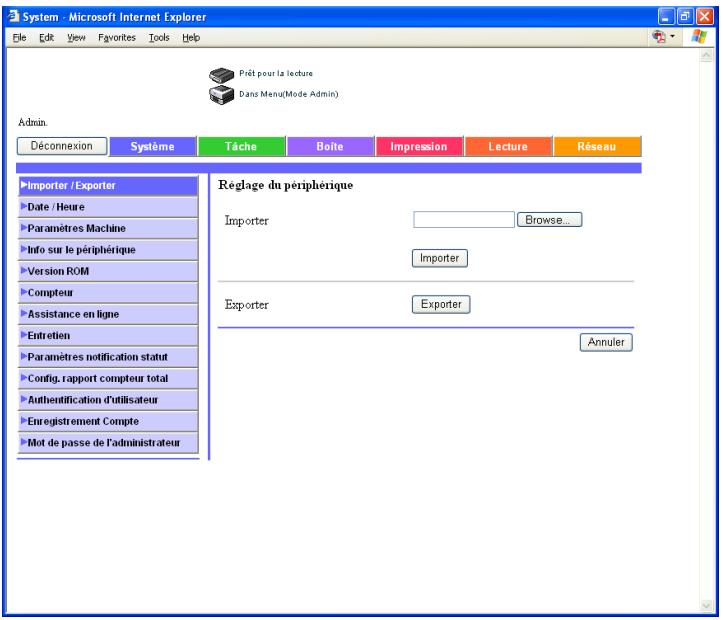
Task: Switch to the Tâche tab
Action: click(241, 146)
